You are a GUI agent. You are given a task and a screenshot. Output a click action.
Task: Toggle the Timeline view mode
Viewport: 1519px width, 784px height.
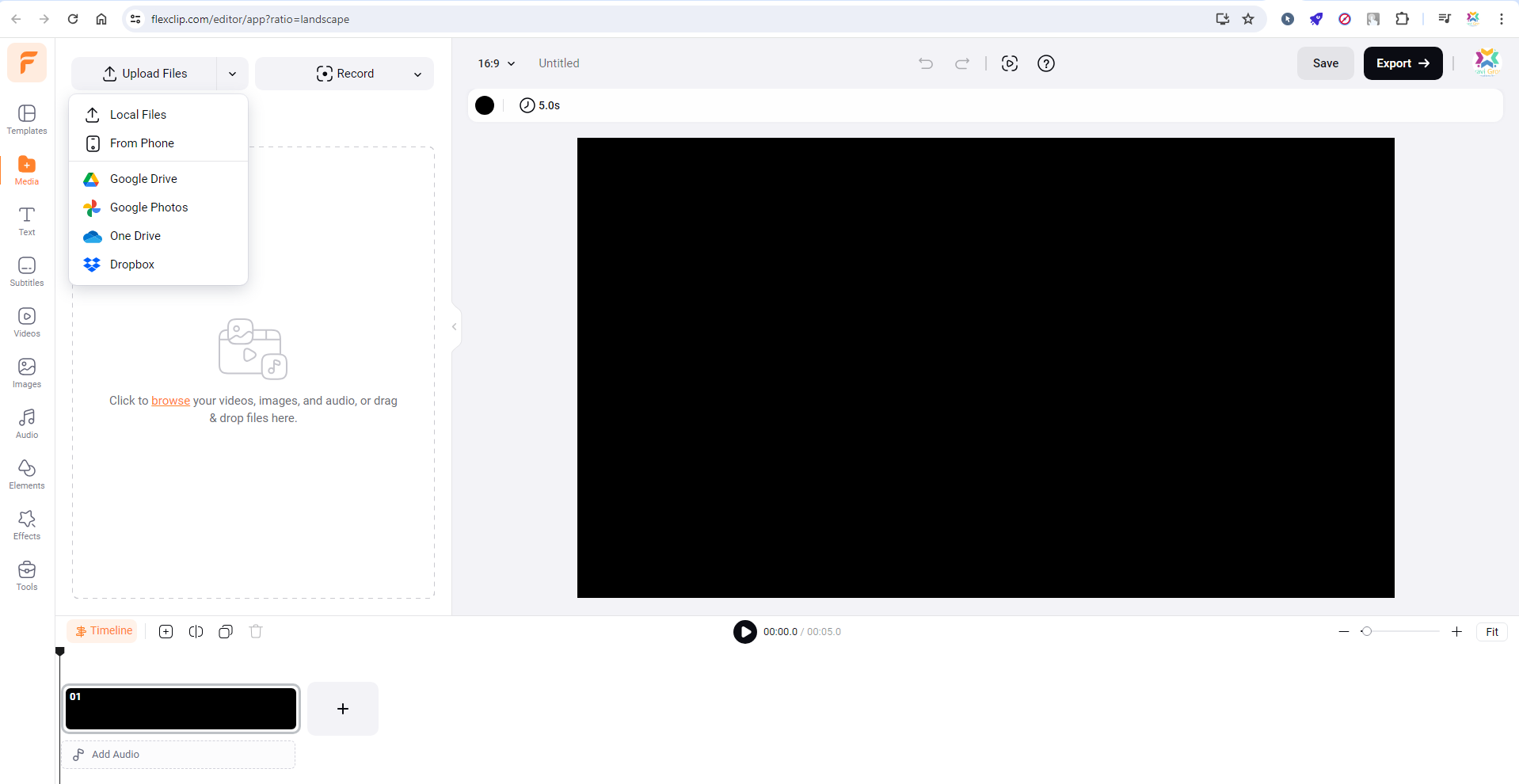102,630
